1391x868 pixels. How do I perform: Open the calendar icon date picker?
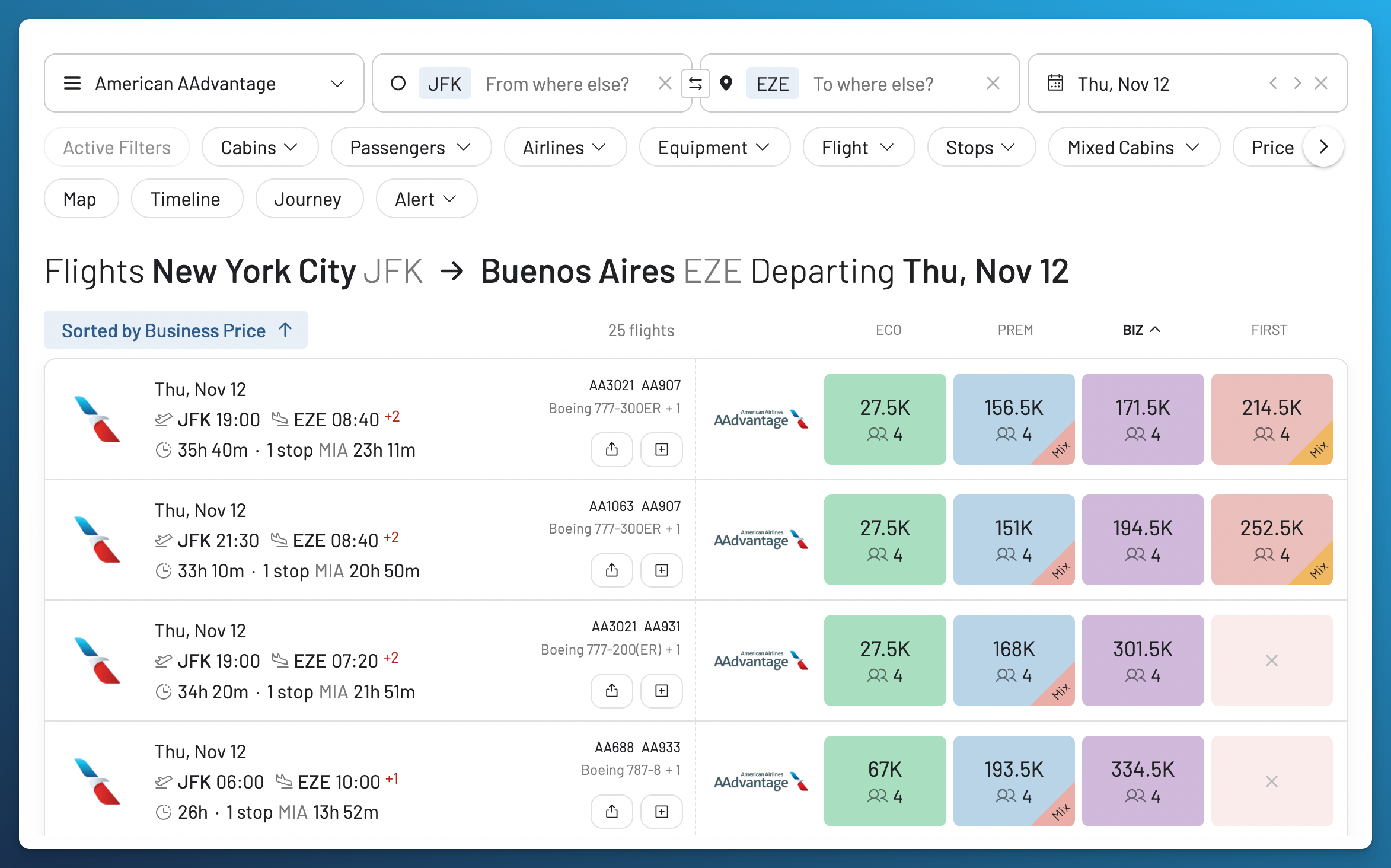1055,83
